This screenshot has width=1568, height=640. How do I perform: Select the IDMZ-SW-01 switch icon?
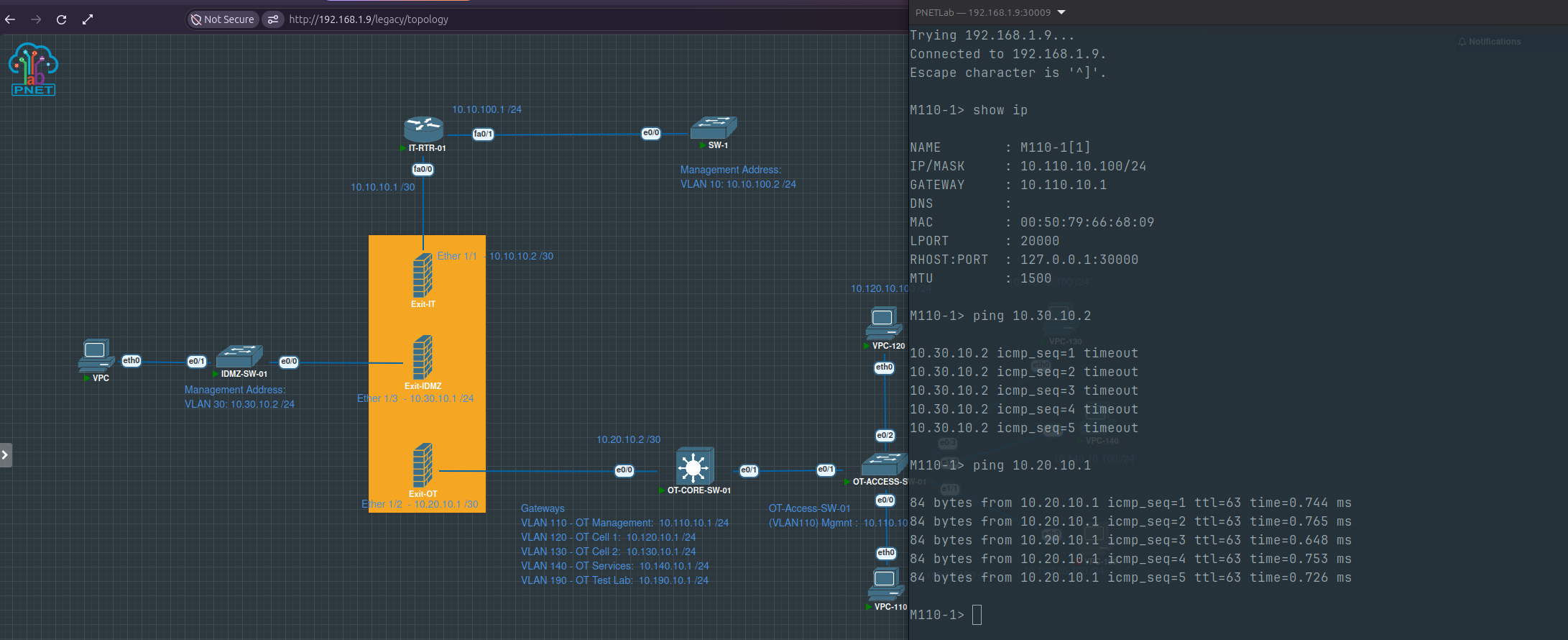click(x=239, y=357)
